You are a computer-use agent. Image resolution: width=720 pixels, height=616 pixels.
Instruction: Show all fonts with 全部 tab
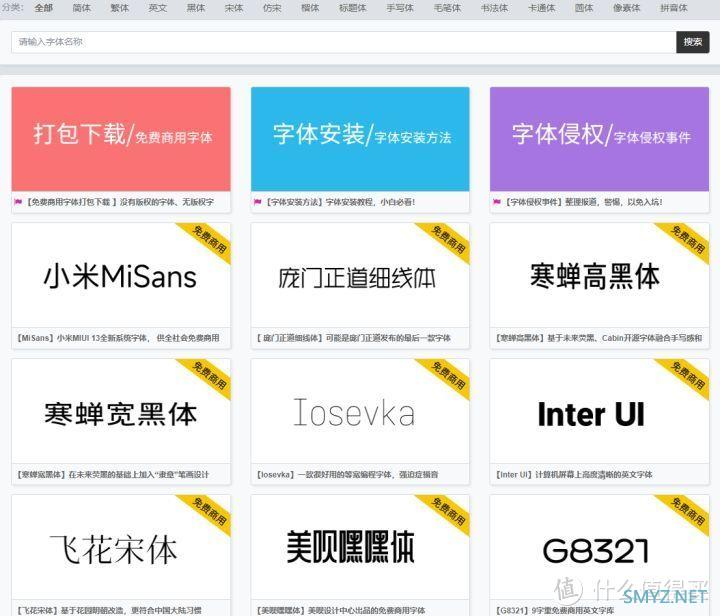tap(44, 8)
